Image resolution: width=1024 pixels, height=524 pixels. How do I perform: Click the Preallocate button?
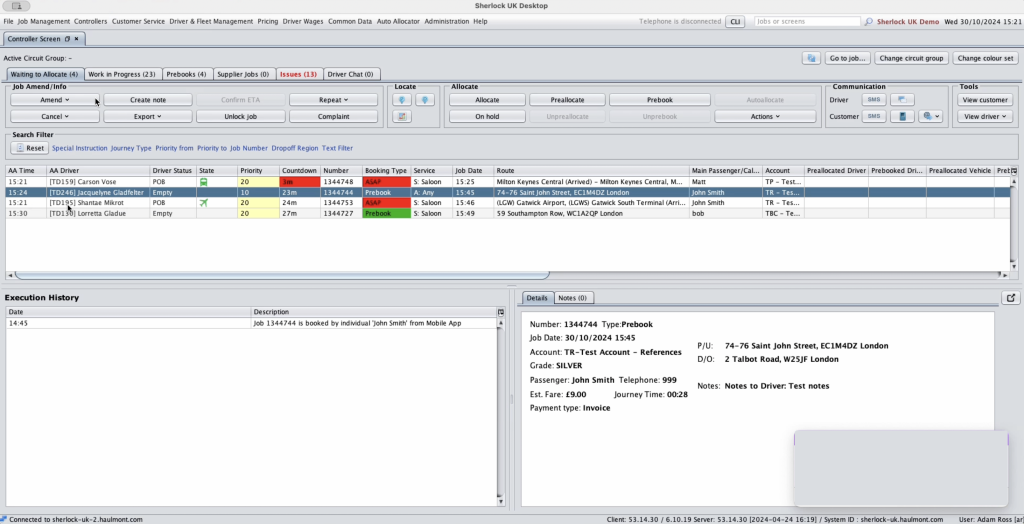point(567,100)
